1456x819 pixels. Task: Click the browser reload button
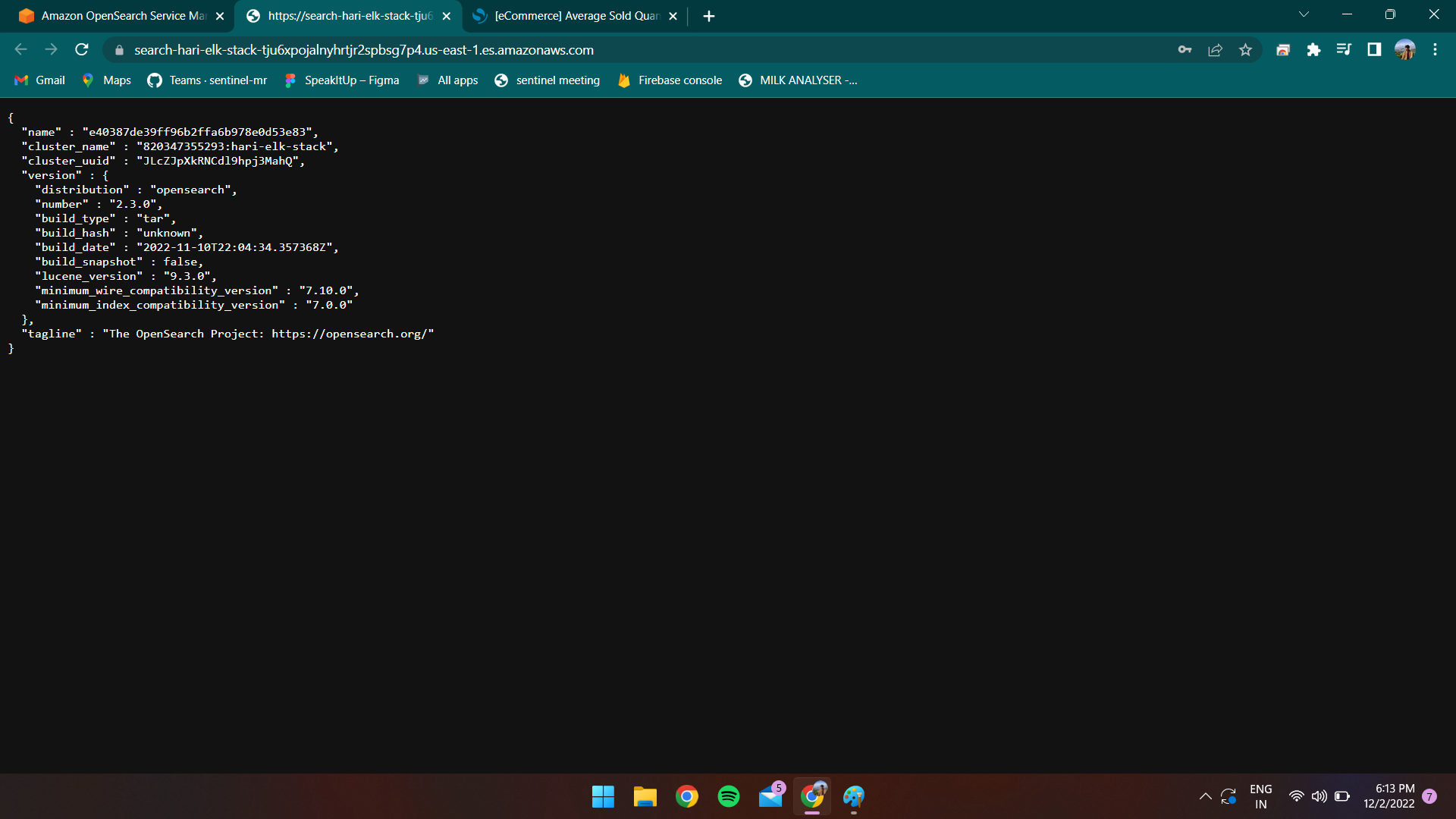coord(82,50)
